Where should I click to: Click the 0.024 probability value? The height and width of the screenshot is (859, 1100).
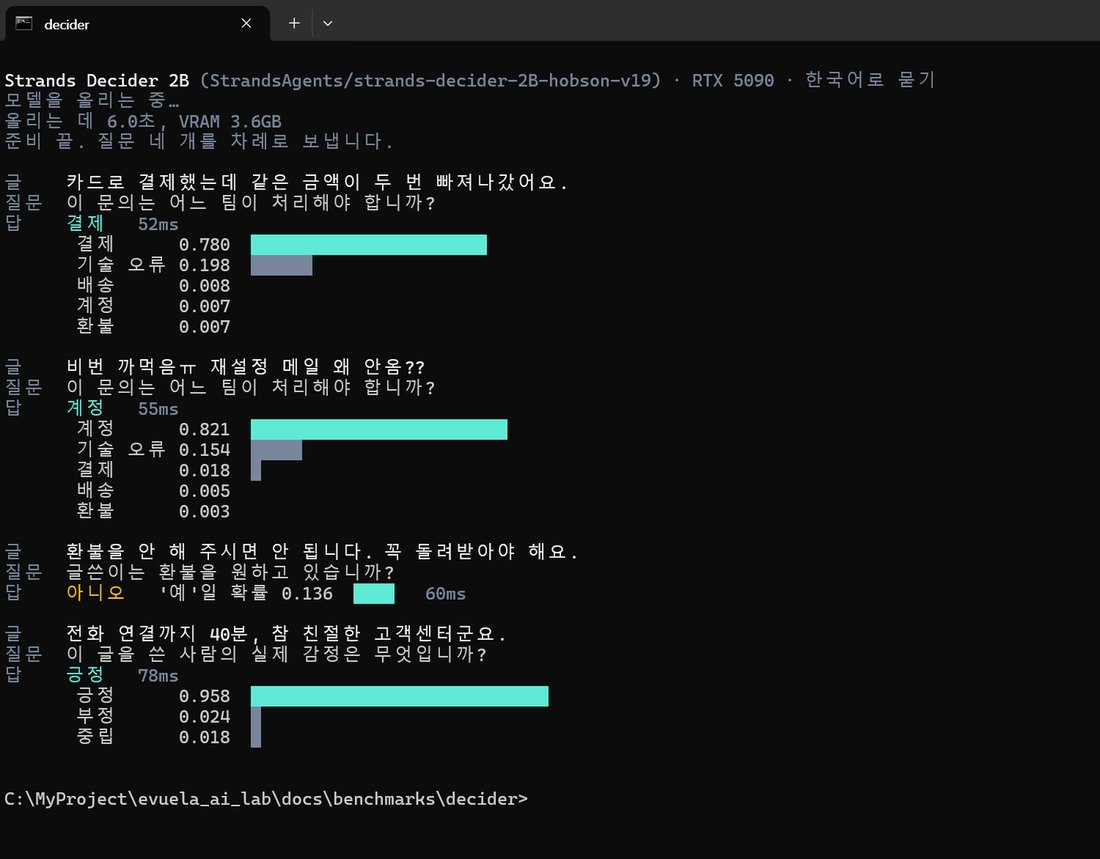[204, 717]
